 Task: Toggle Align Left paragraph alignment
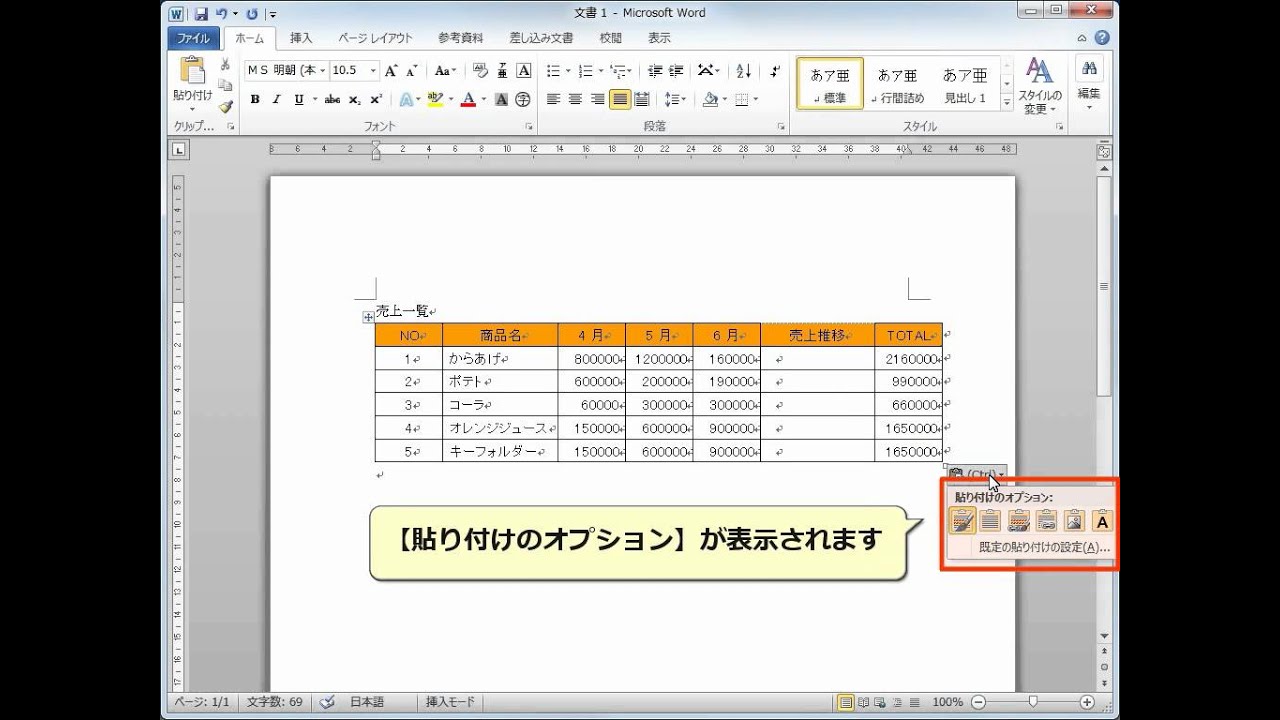point(554,99)
